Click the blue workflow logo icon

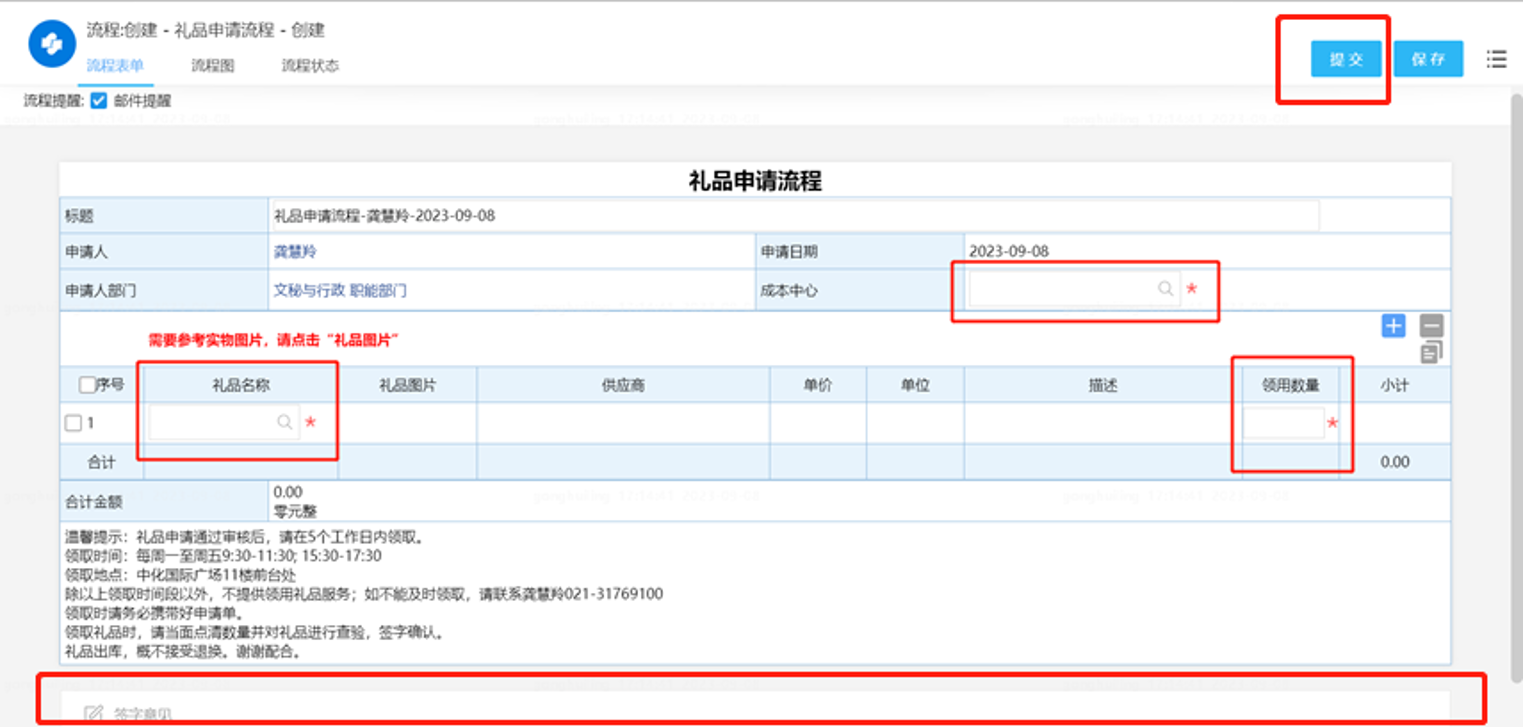click(53, 44)
